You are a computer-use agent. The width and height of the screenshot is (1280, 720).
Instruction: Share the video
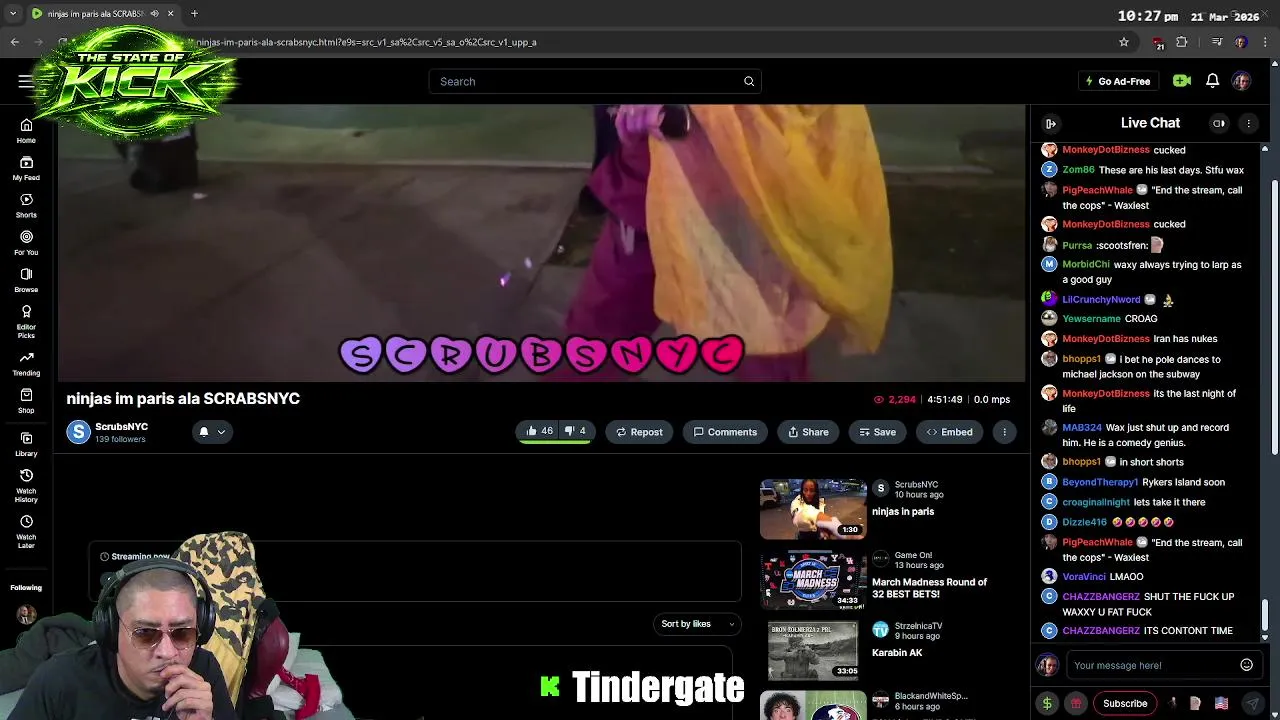[808, 432]
